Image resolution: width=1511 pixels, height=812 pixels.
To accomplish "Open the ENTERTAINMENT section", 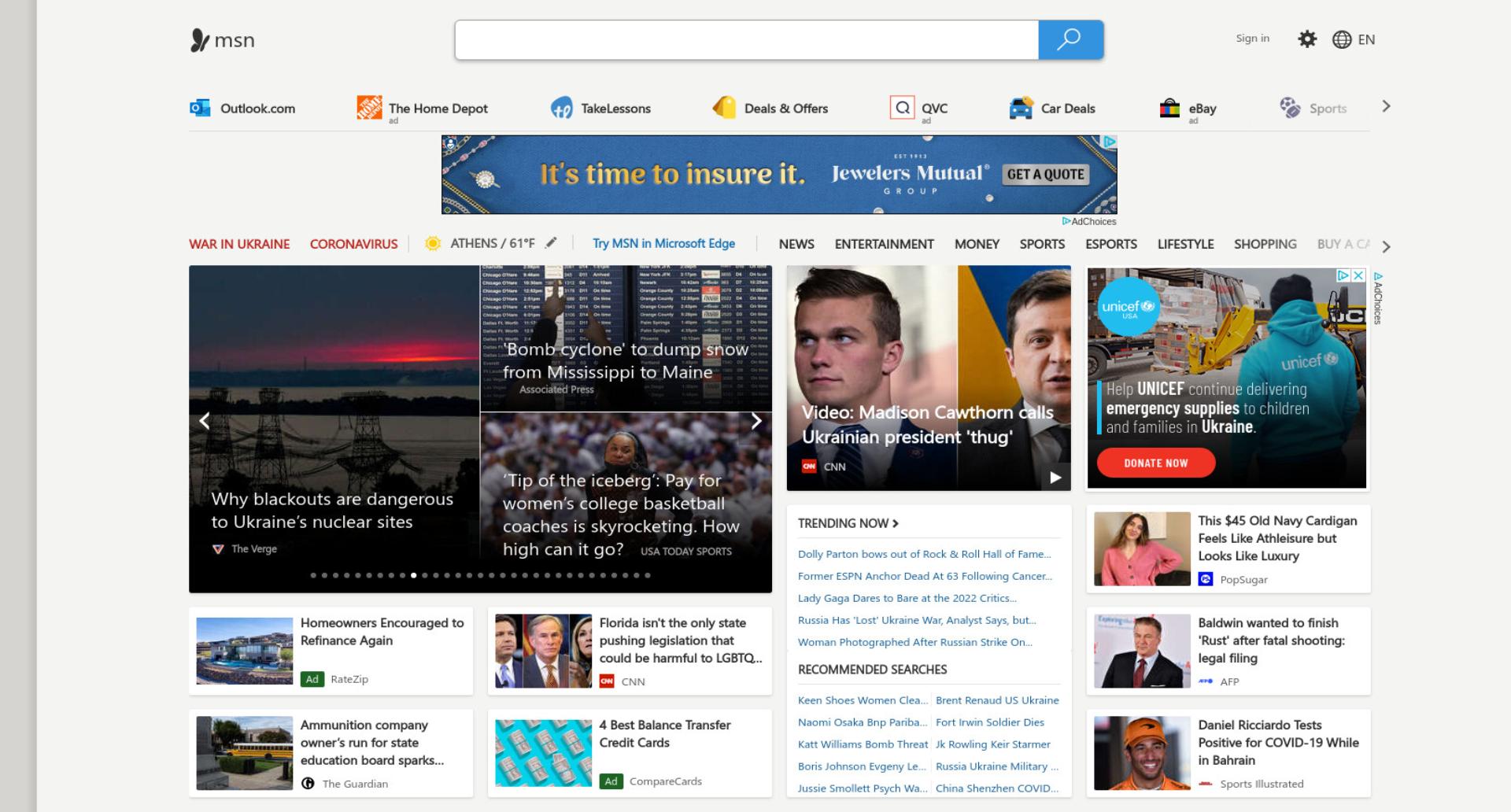I will point(885,244).
